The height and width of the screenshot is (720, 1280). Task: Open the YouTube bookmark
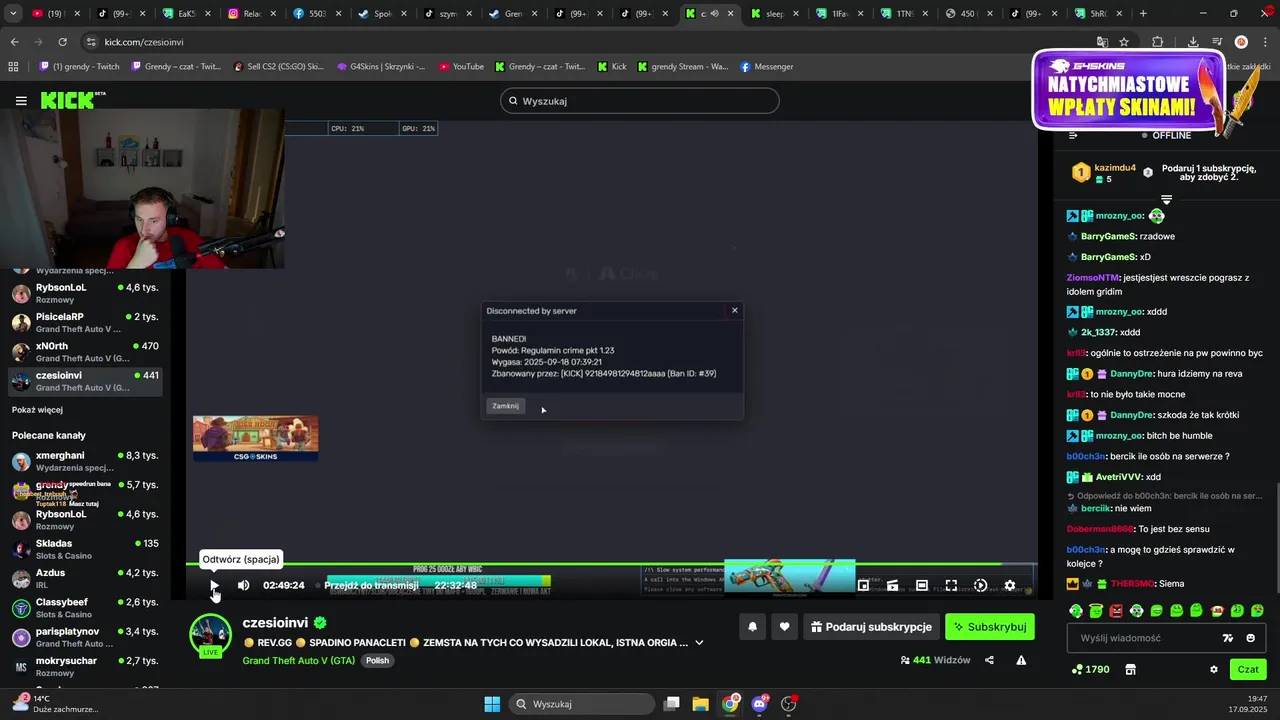[x=461, y=67]
